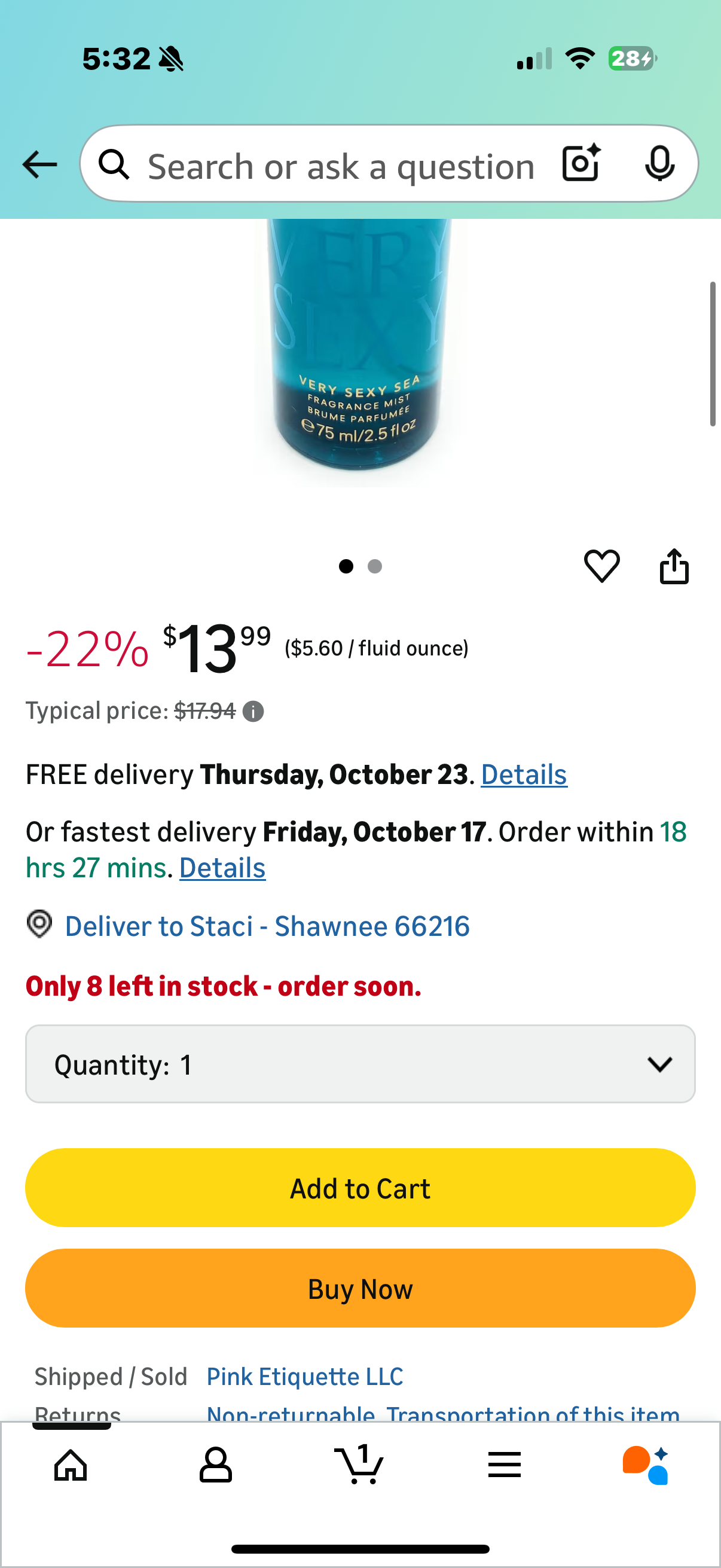The height and width of the screenshot is (1568, 721).
Task: Expand the Quantity dropdown
Action: coord(360,1064)
